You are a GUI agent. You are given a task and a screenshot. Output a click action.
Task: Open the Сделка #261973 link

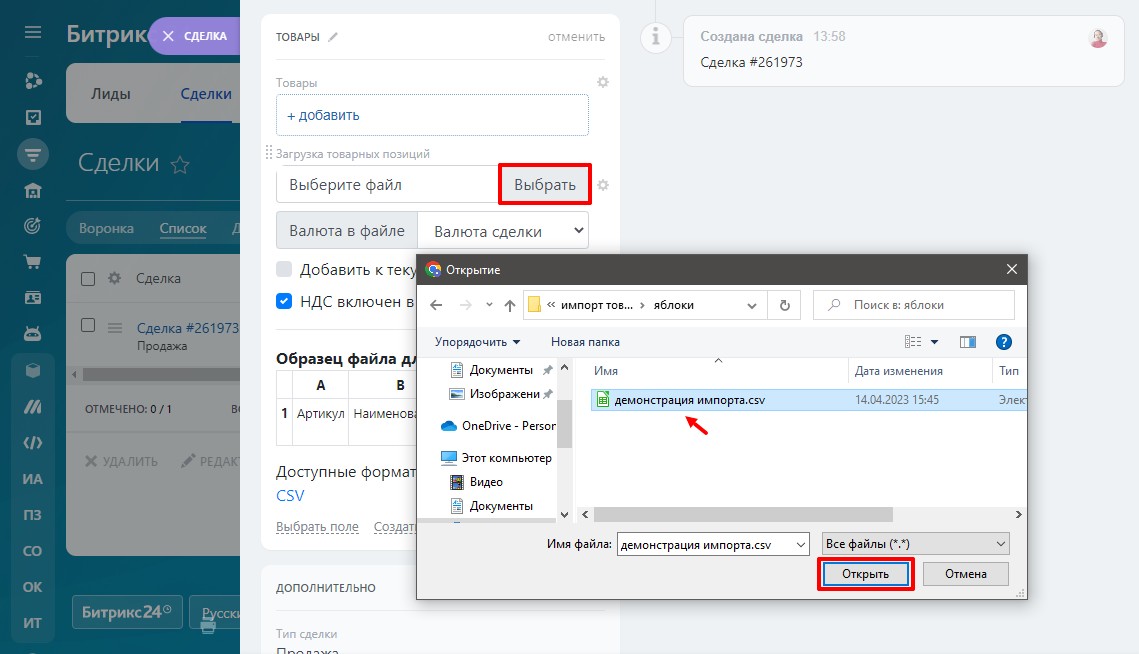click(x=187, y=328)
